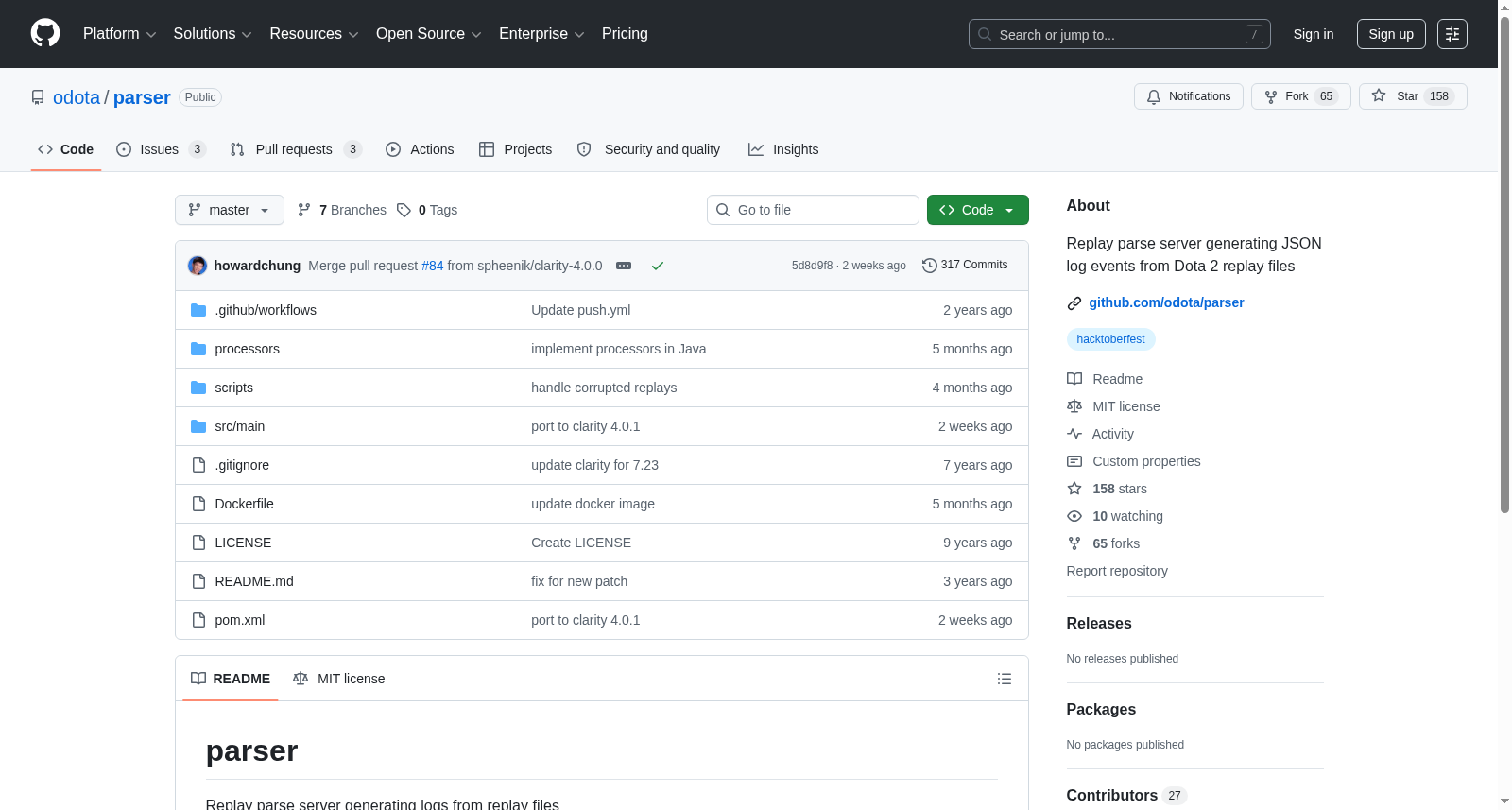Open the odota owner link

tap(77, 97)
